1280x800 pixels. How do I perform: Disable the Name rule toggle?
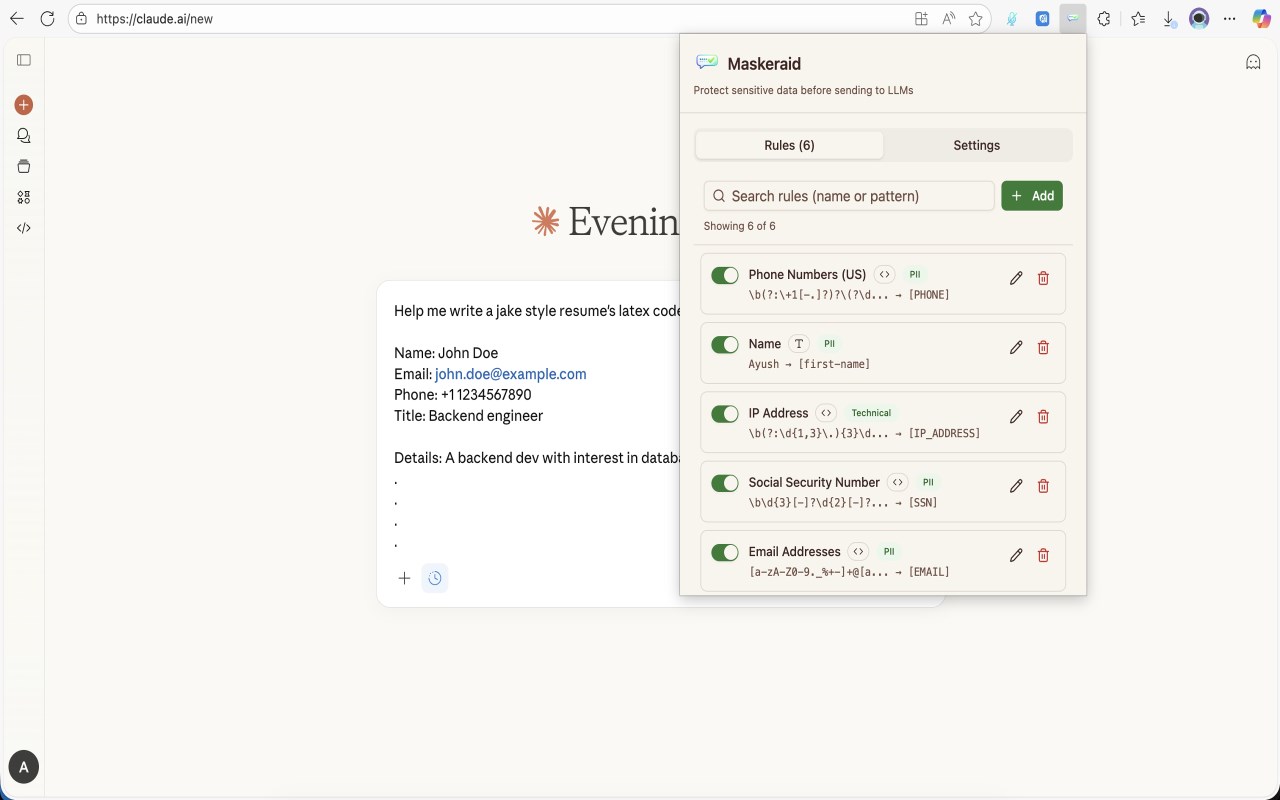[725, 344]
